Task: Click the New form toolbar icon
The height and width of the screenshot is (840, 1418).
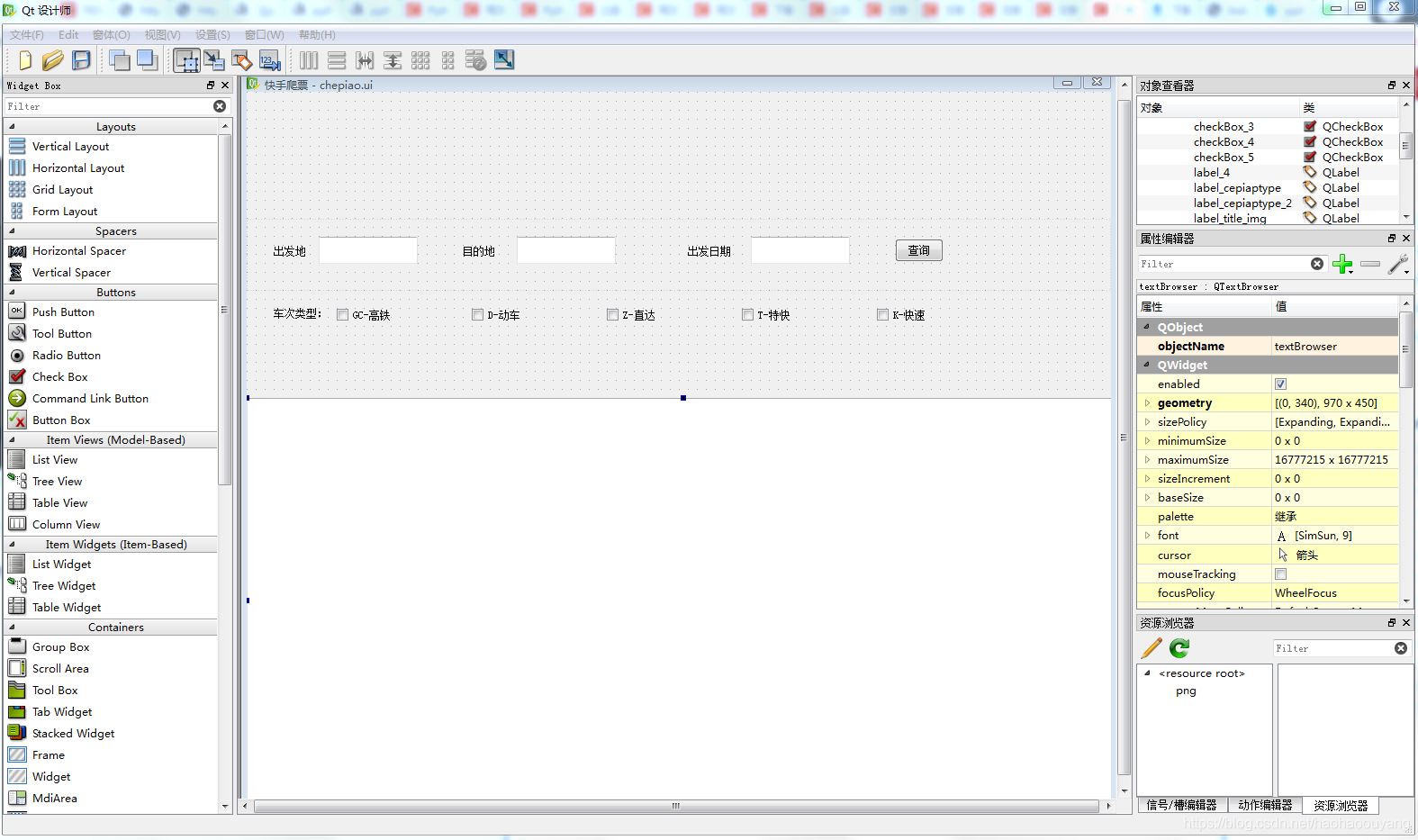Action: (24, 60)
